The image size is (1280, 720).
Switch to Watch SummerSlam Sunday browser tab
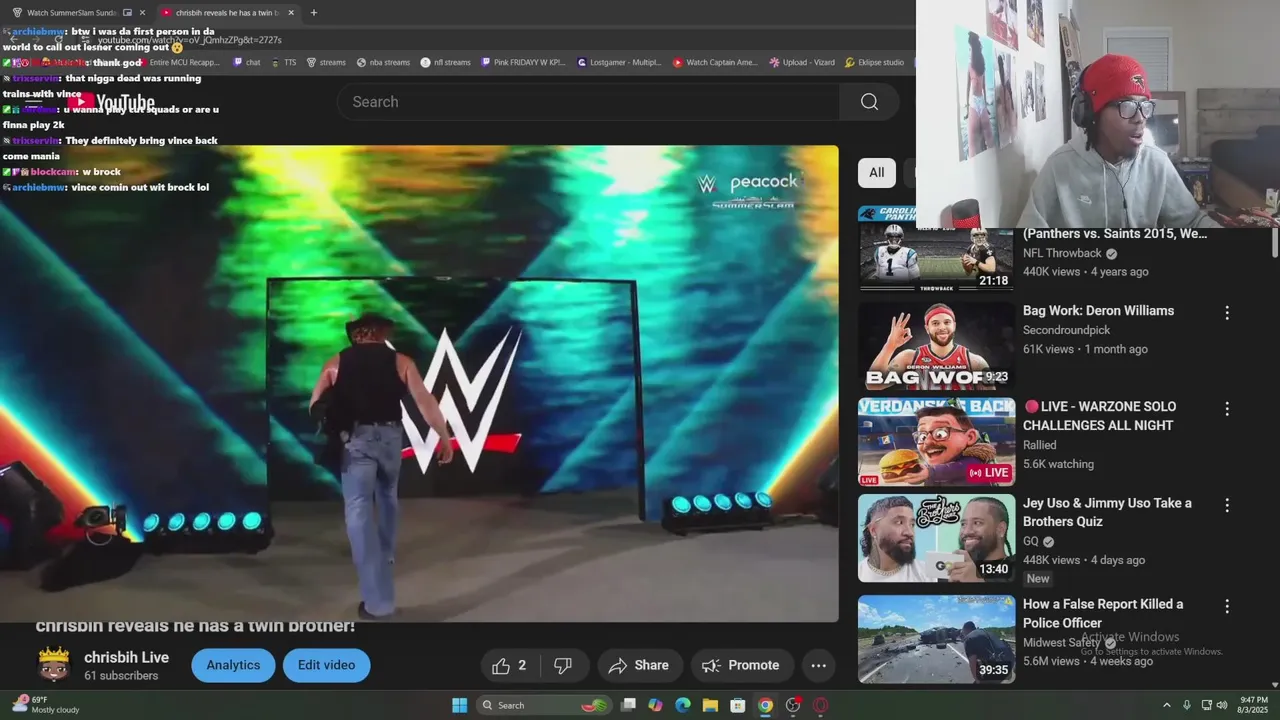point(72,13)
